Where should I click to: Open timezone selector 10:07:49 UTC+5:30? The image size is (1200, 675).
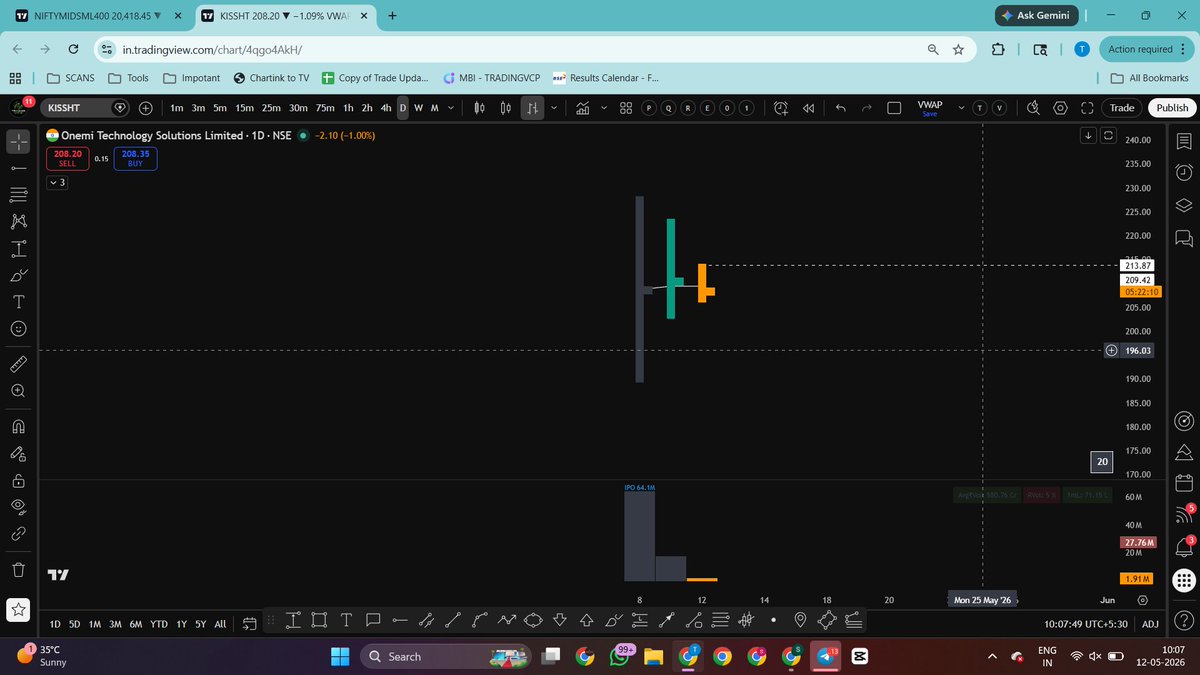(1087, 624)
